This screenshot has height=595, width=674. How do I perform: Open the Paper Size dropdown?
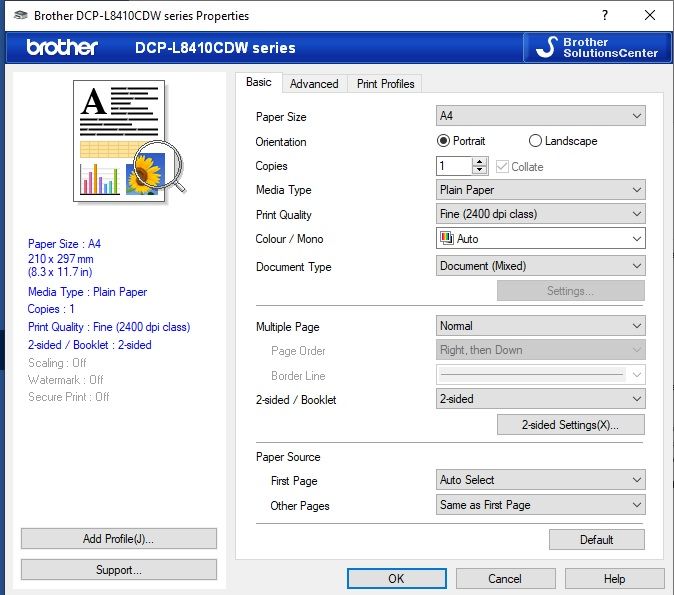[540, 116]
